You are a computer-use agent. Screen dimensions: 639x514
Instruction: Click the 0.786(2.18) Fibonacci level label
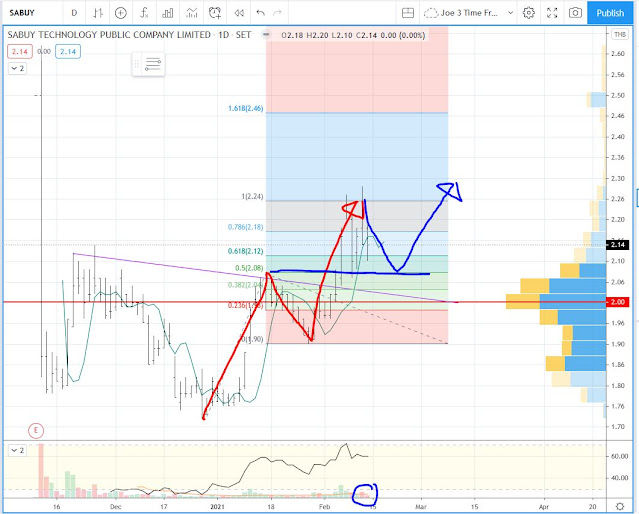pyautogui.click(x=246, y=227)
